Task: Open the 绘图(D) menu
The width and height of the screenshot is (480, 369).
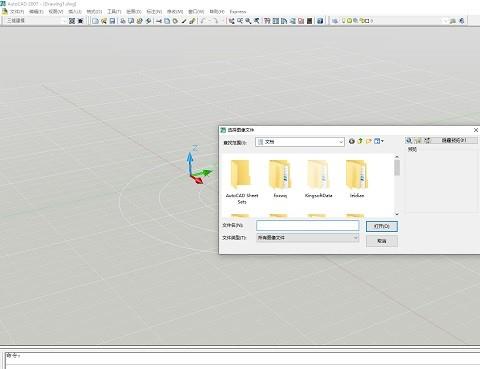Action: tap(134, 12)
